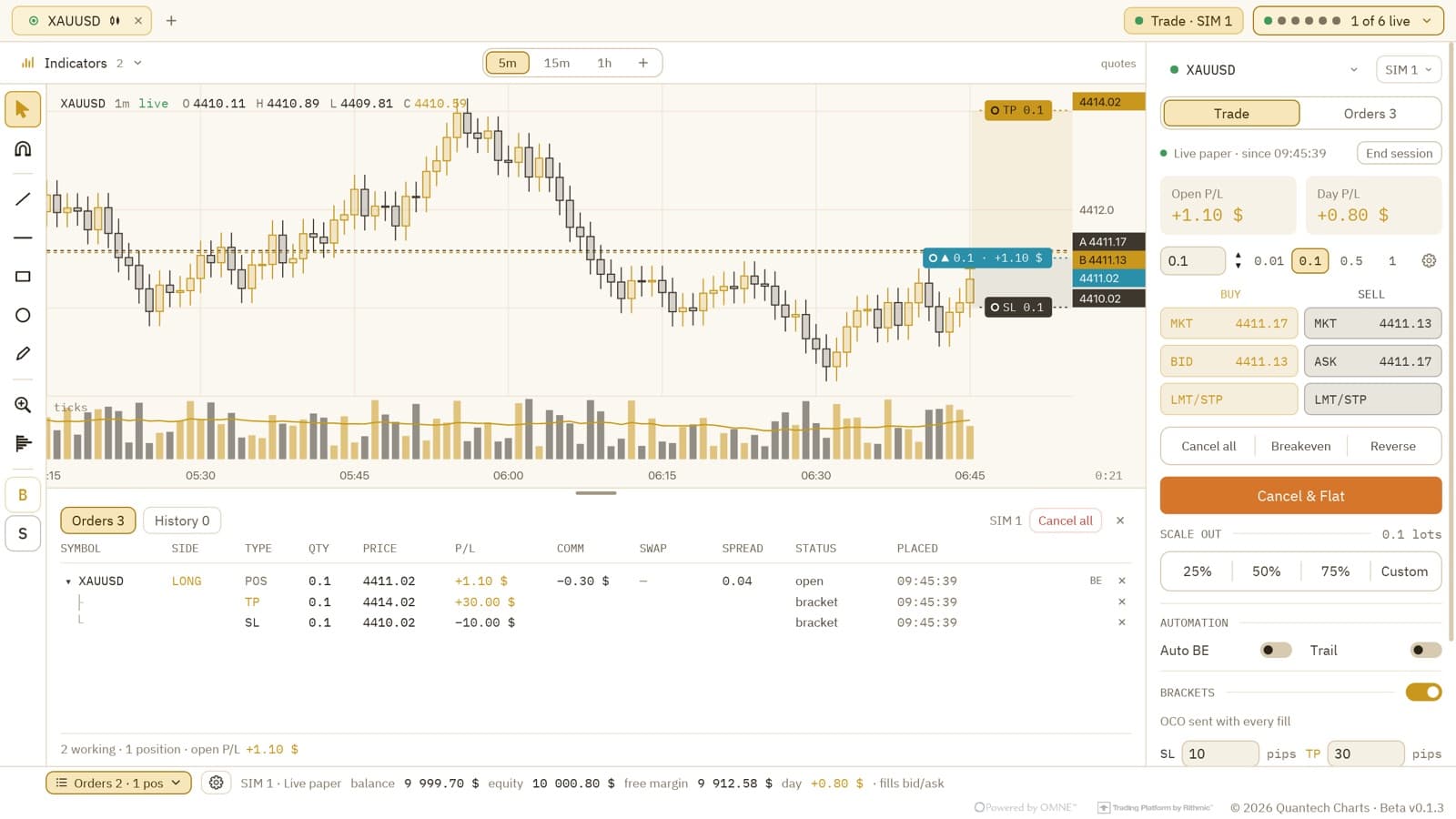Choose the horizontal line tool
The image size is (1456, 819).
[23, 238]
